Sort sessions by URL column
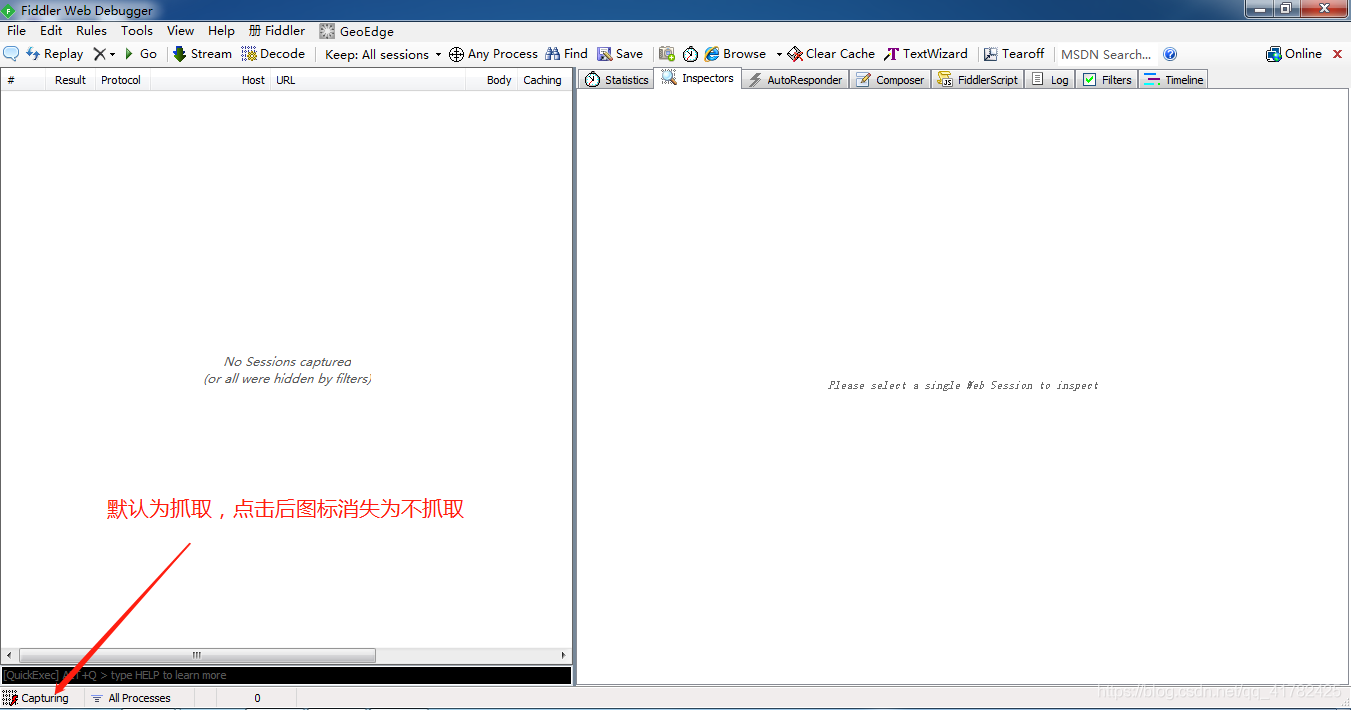Image resolution: width=1351 pixels, height=710 pixels. (x=367, y=80)
